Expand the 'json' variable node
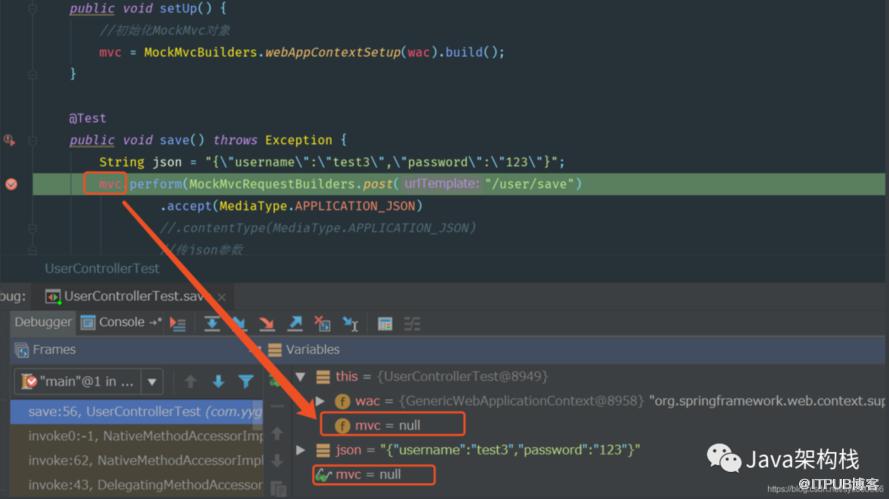 tap(300, 450)
